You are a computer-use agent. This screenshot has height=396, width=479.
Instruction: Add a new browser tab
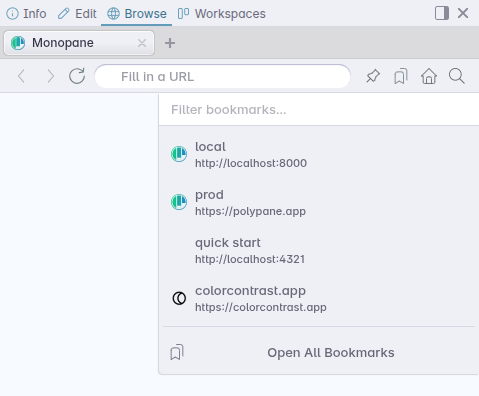point(170,43)
